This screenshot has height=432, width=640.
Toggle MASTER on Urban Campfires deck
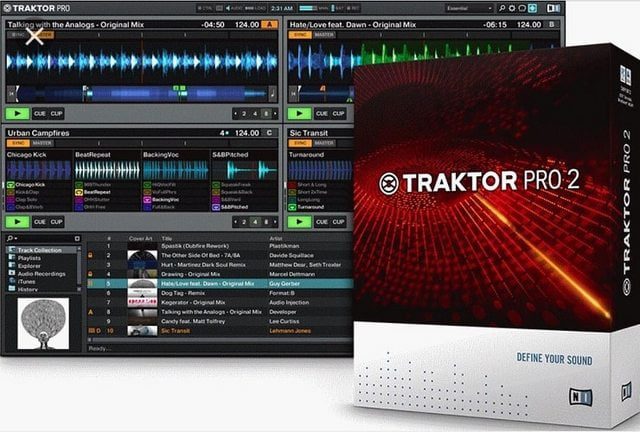coord(42,143)
